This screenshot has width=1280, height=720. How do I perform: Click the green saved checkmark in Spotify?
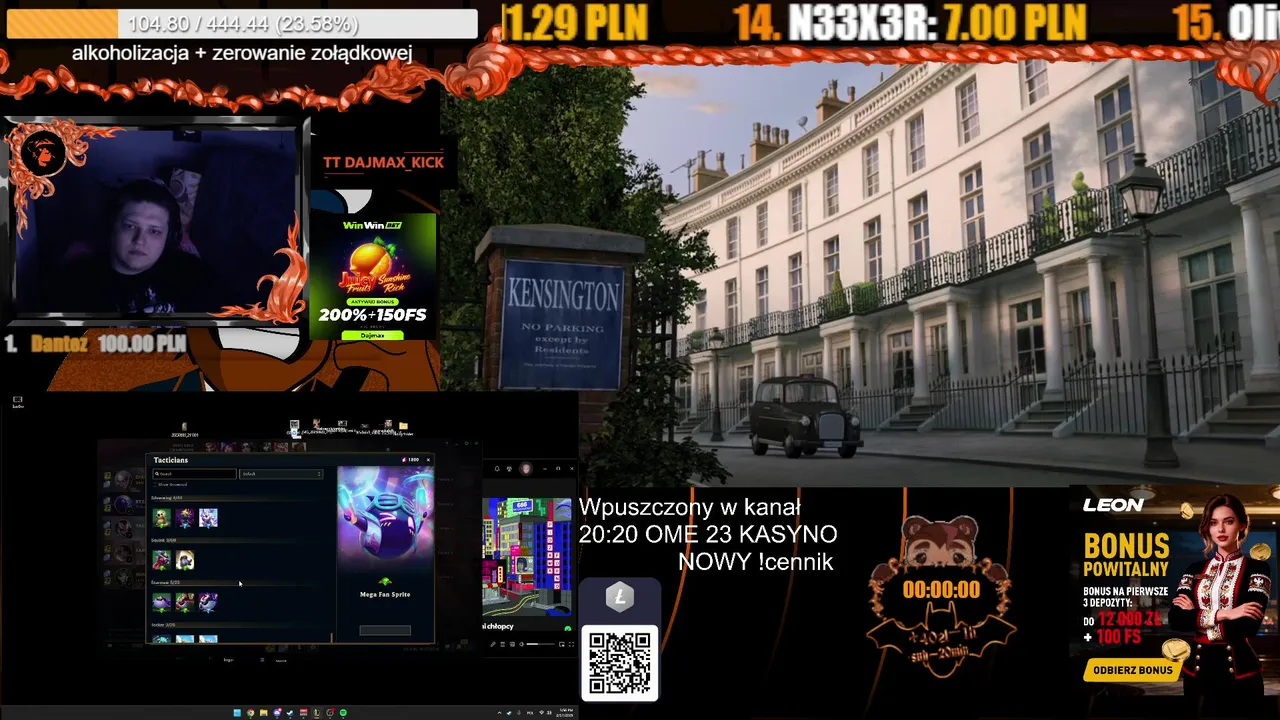coord(568,628)
